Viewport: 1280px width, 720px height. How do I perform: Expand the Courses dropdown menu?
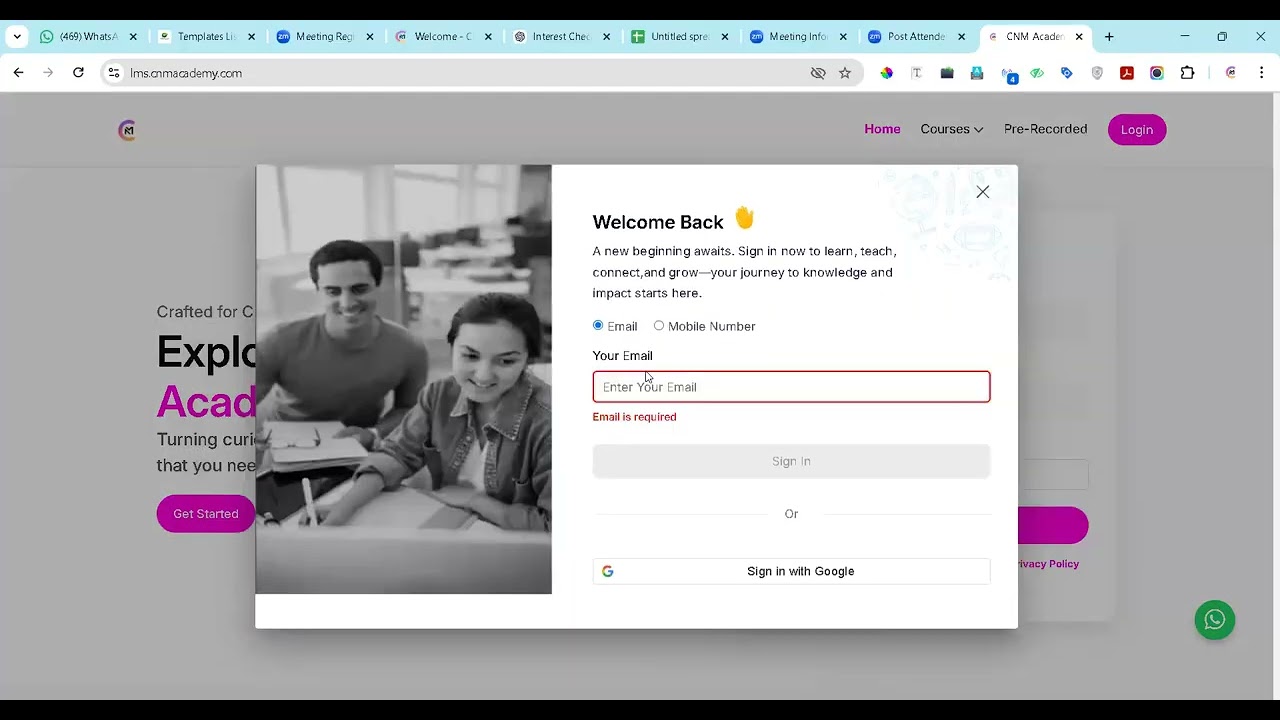click(x=951, y=129)
